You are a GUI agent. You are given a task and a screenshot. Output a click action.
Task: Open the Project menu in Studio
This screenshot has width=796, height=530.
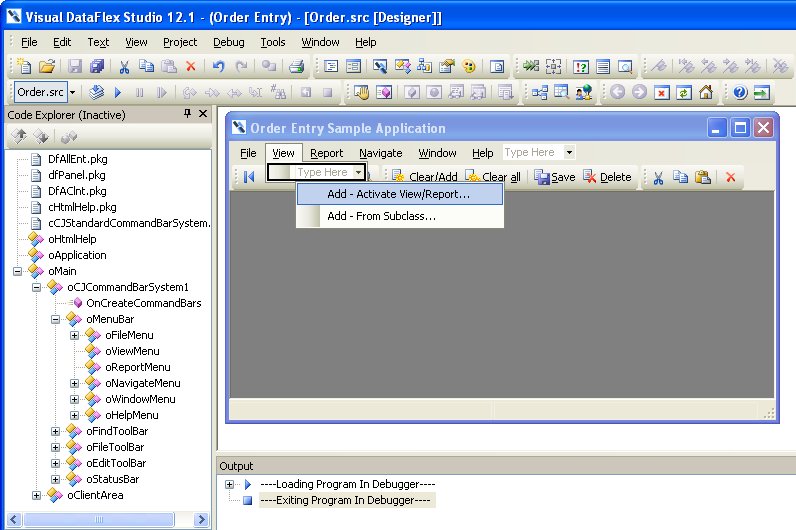point(180,42)
